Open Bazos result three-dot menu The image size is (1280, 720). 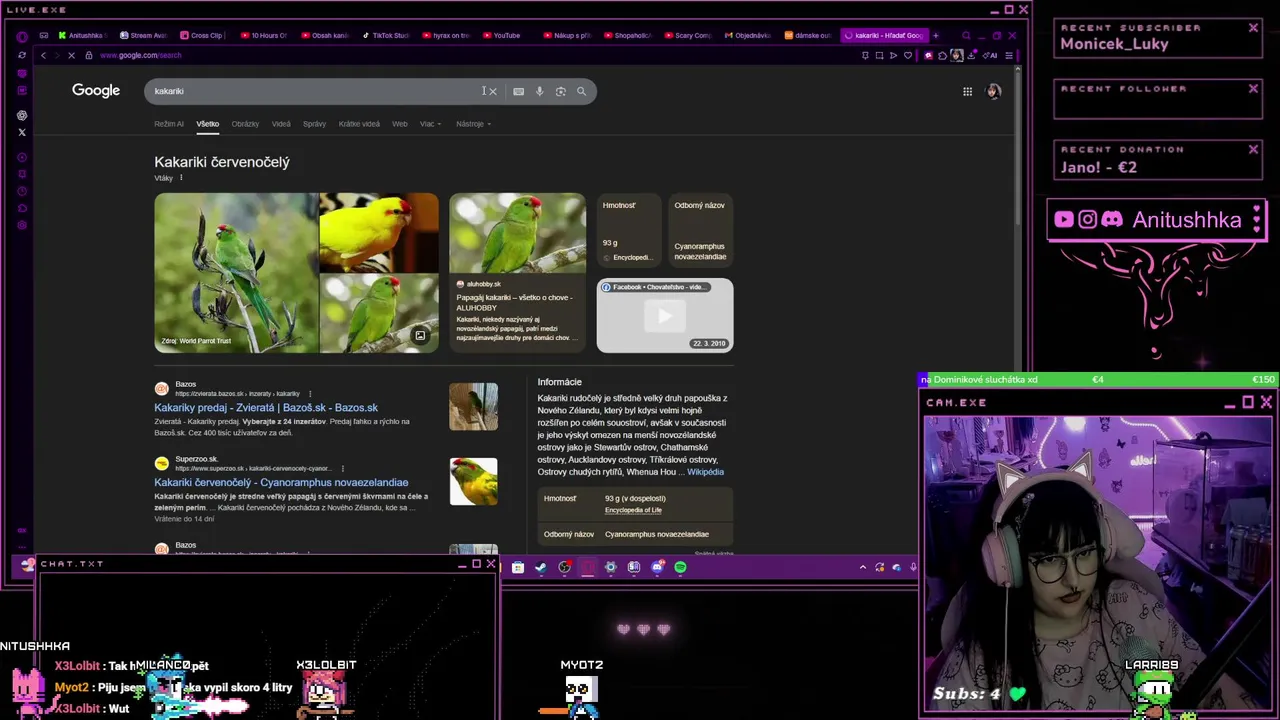coord(310,394)
